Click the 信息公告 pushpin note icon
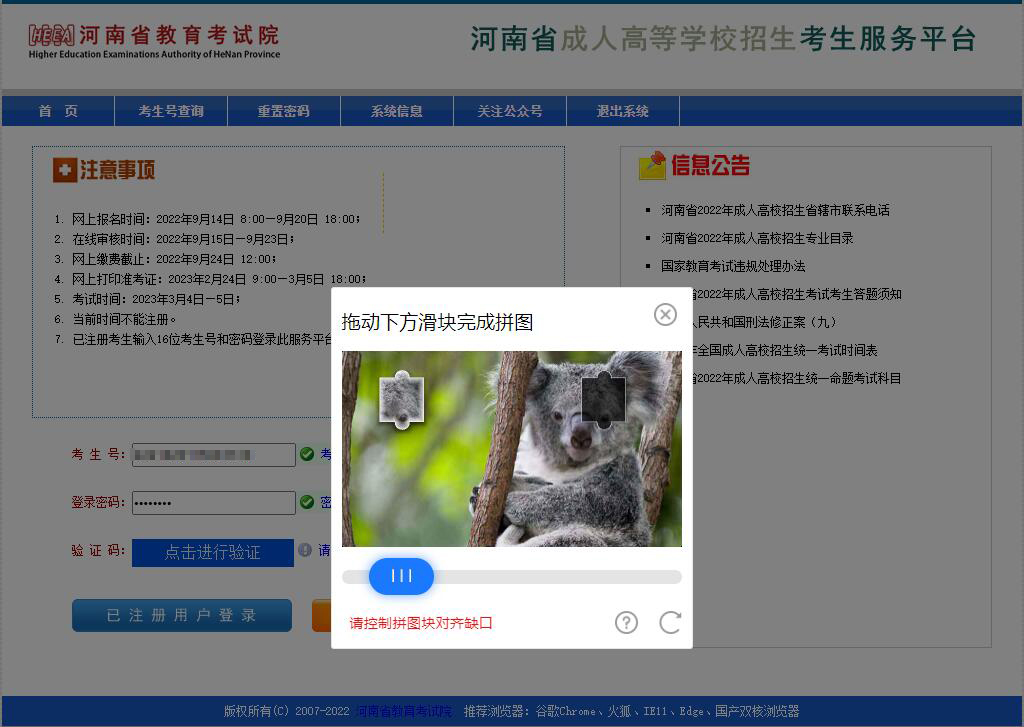1024x727 pixels. tap(652, 166)
